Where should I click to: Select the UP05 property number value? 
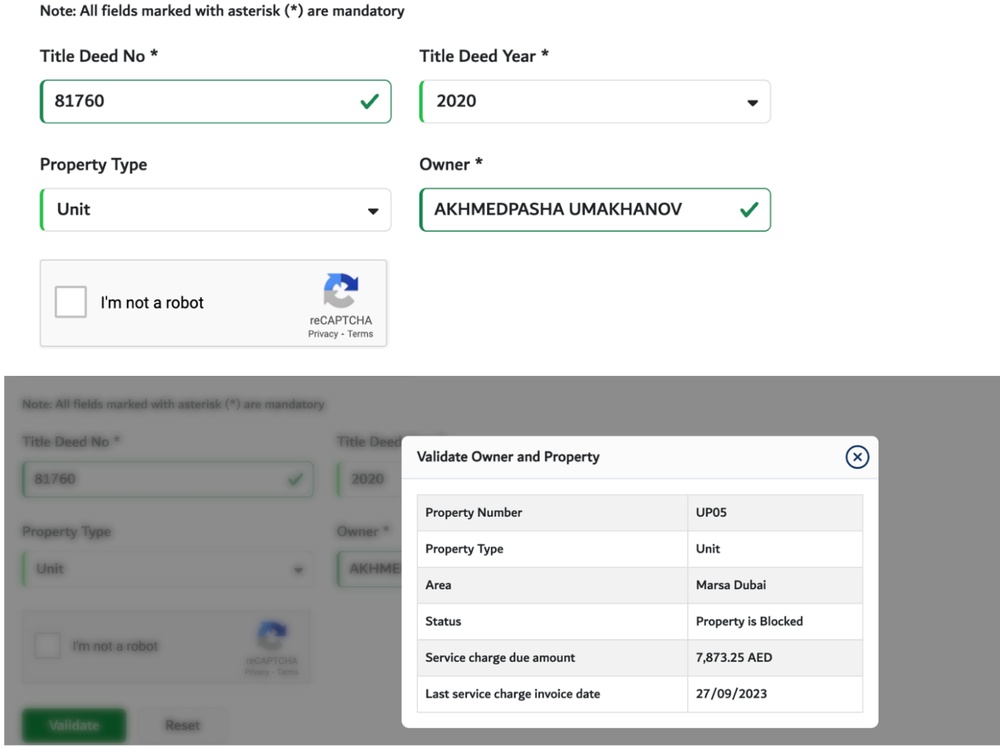click(711, 513)
